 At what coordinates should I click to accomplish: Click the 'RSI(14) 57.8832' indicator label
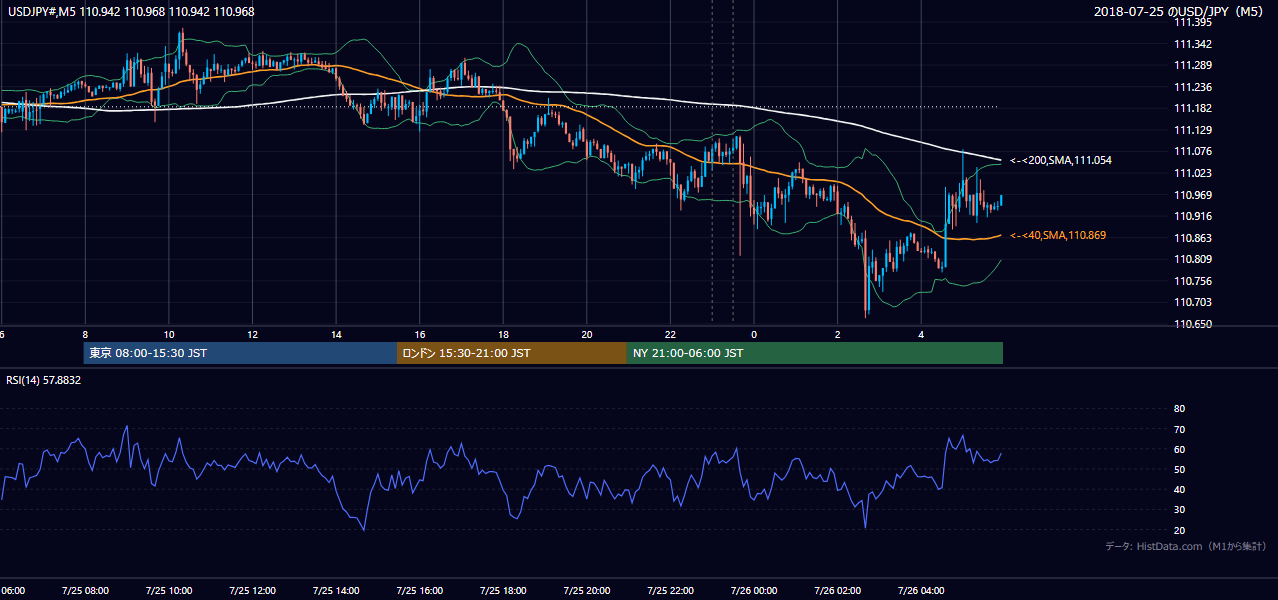(44, 380)
